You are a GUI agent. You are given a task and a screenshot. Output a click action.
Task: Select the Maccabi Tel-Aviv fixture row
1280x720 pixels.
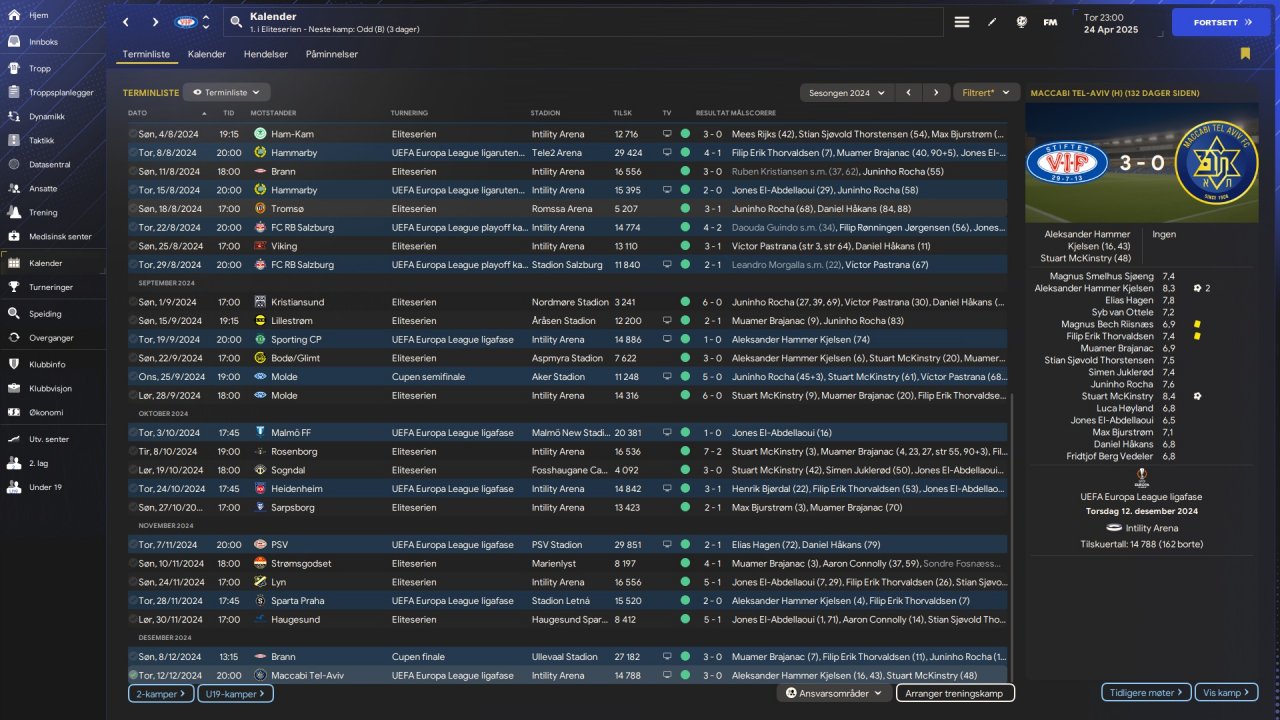pos(568,676)
